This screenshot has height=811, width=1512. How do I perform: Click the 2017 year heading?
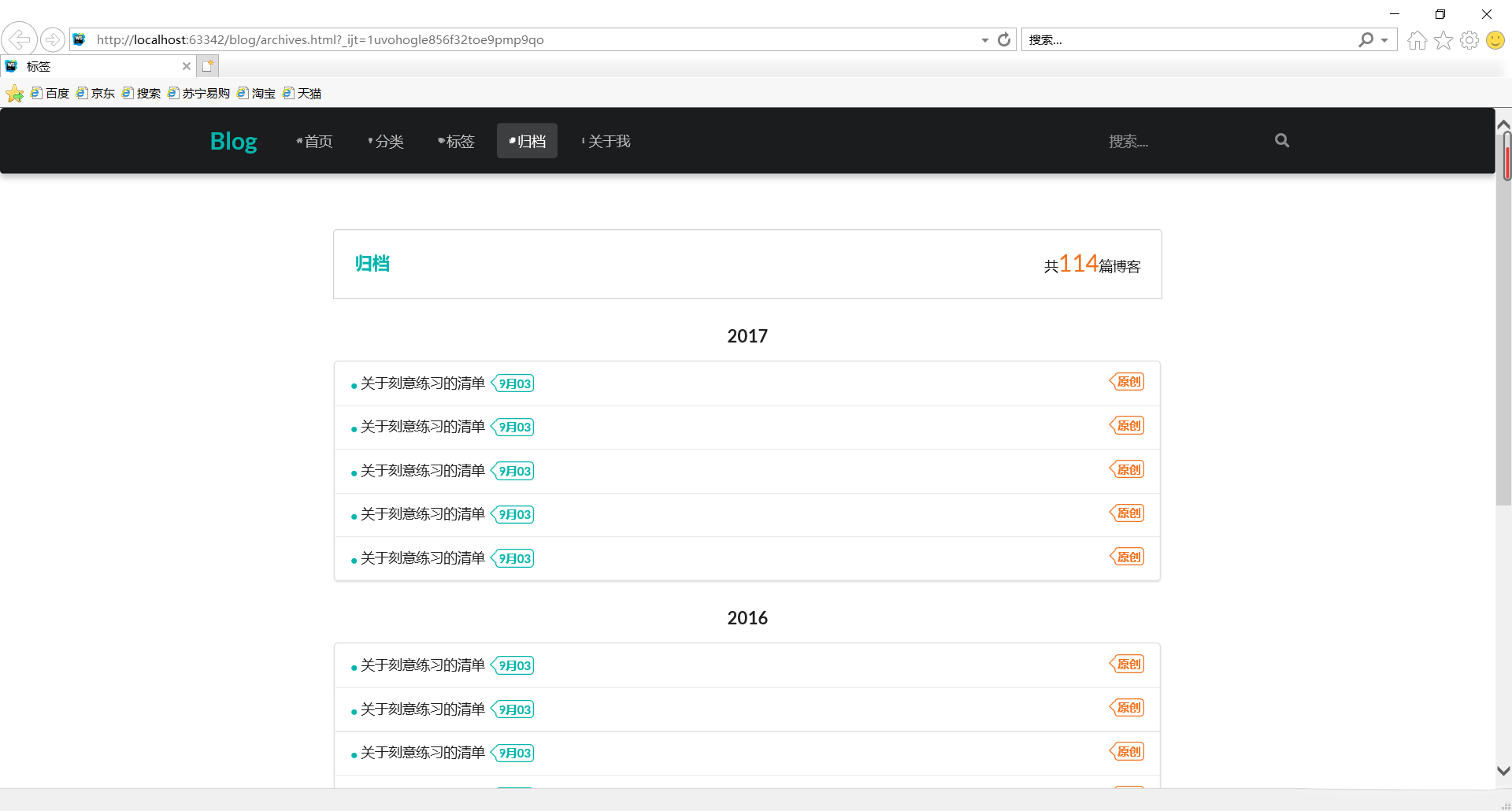pos(747,336)
